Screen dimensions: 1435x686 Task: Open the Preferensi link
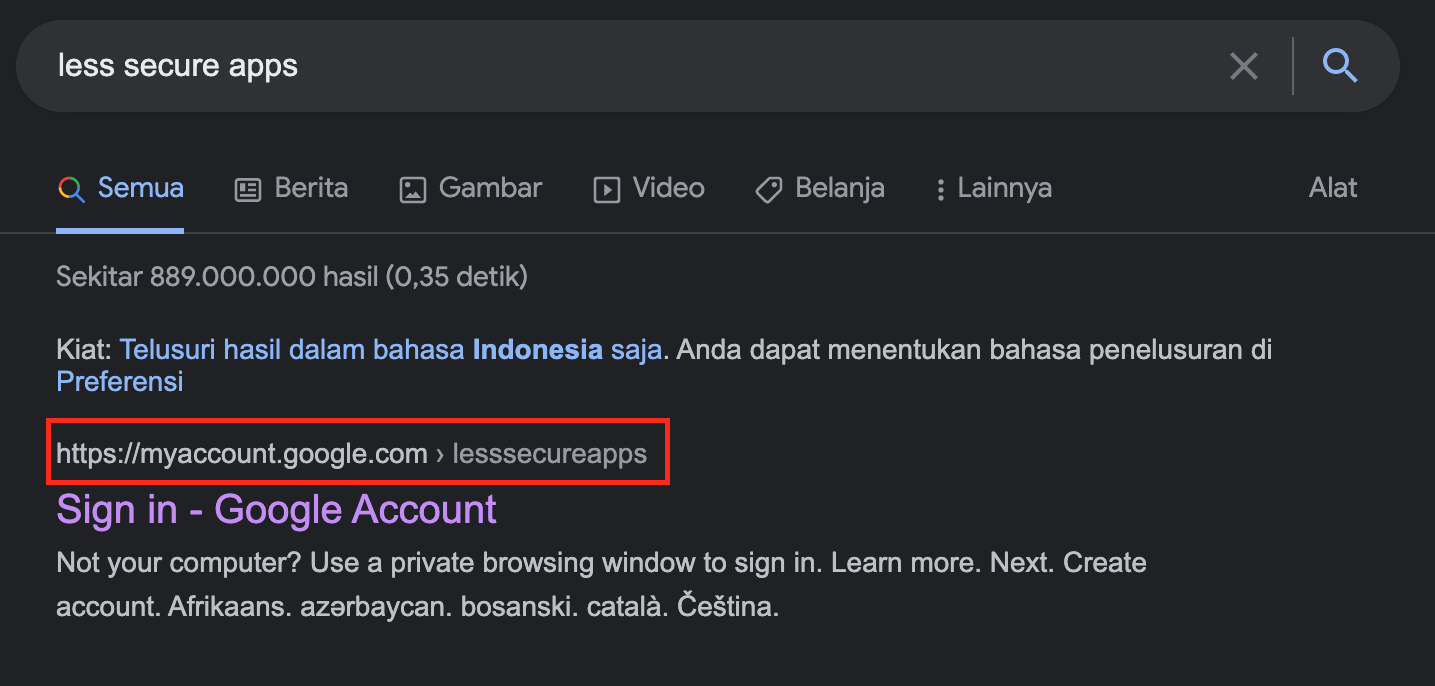(119, 381)
